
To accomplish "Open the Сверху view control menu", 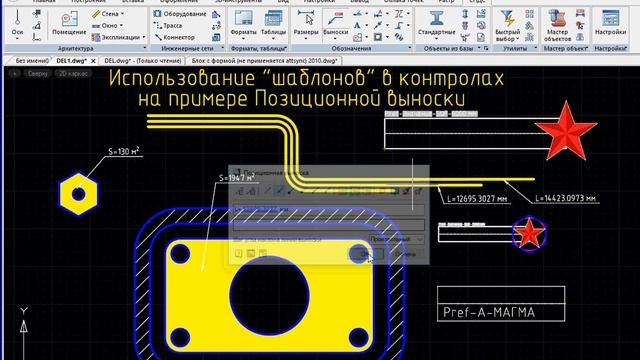I will pyautogui.click(x=38, y=73).
